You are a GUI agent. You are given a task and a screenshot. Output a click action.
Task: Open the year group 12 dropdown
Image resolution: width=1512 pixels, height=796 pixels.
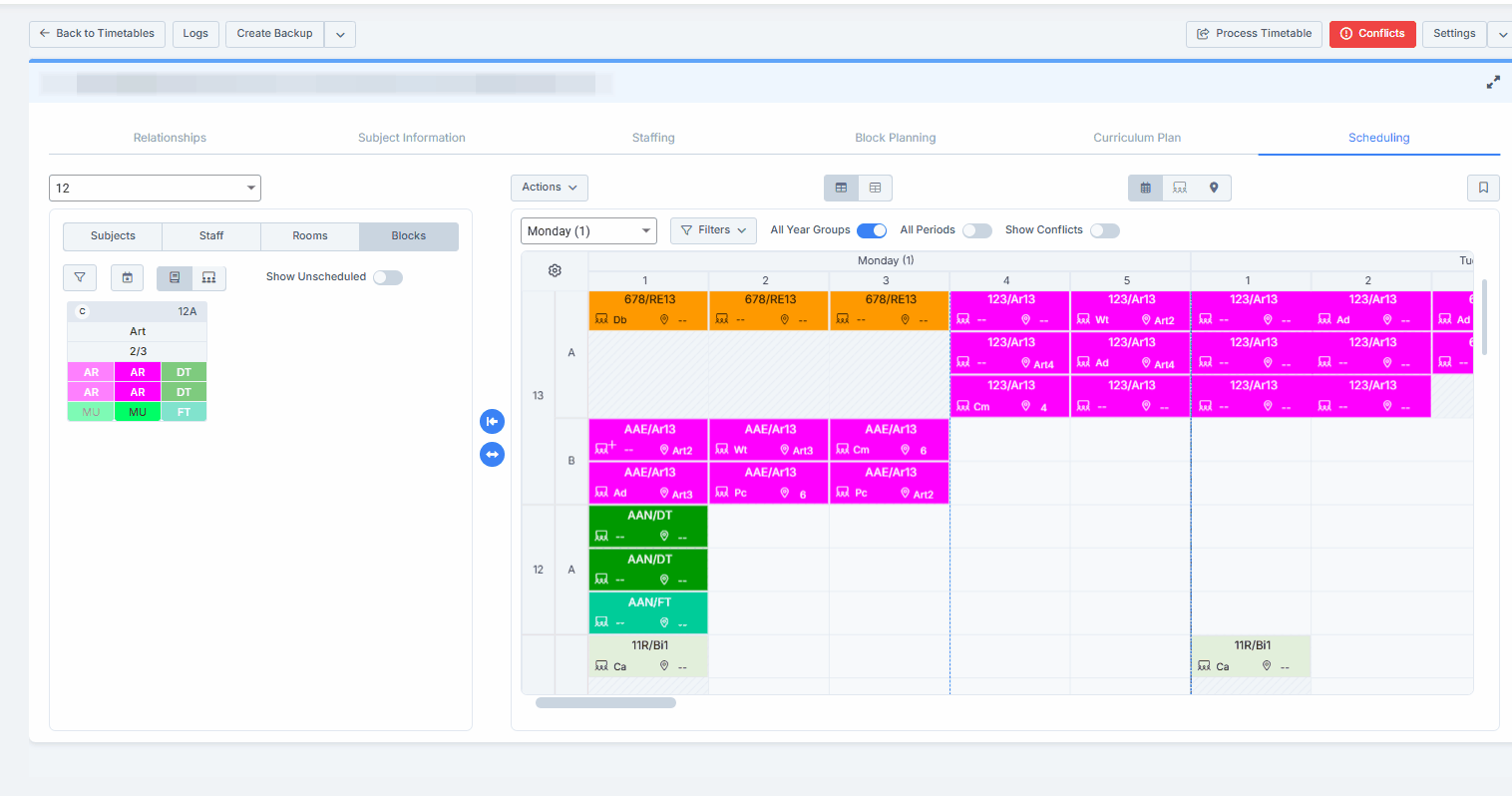155,188
